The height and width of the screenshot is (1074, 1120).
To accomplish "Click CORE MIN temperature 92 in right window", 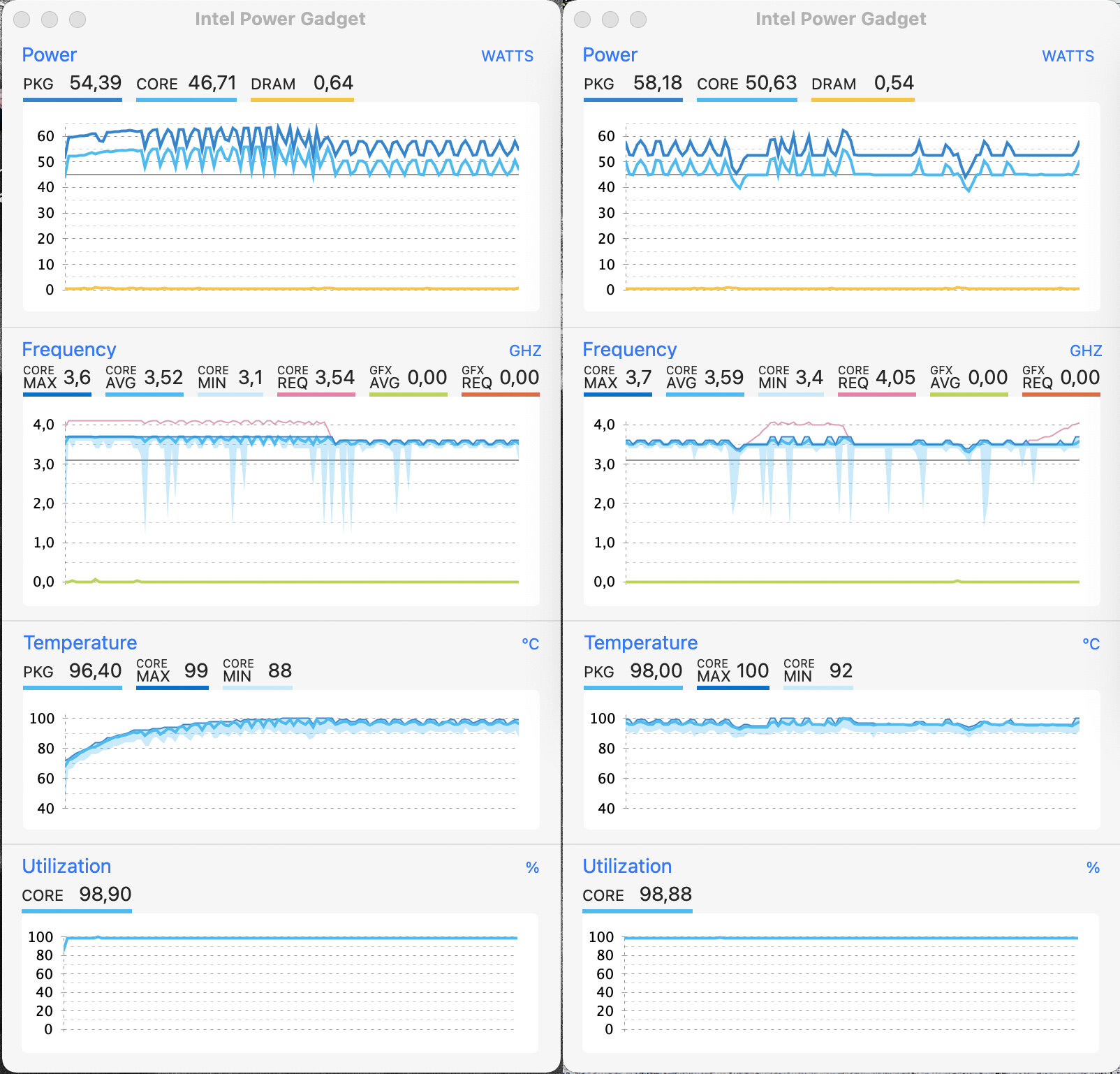I will 841,671.
